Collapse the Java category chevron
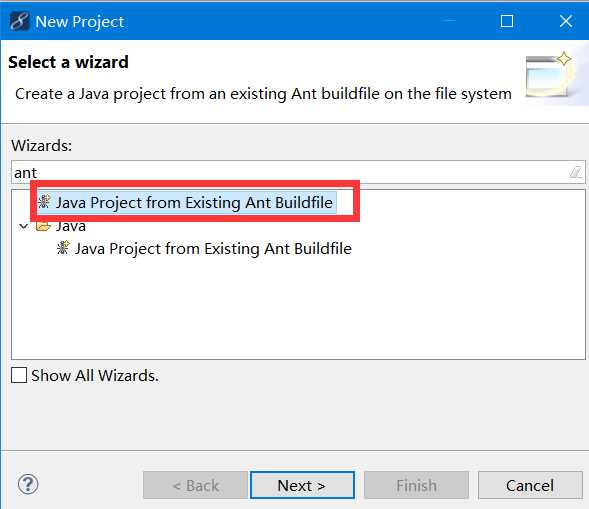The image size is (589, 509). click(24, 227)
